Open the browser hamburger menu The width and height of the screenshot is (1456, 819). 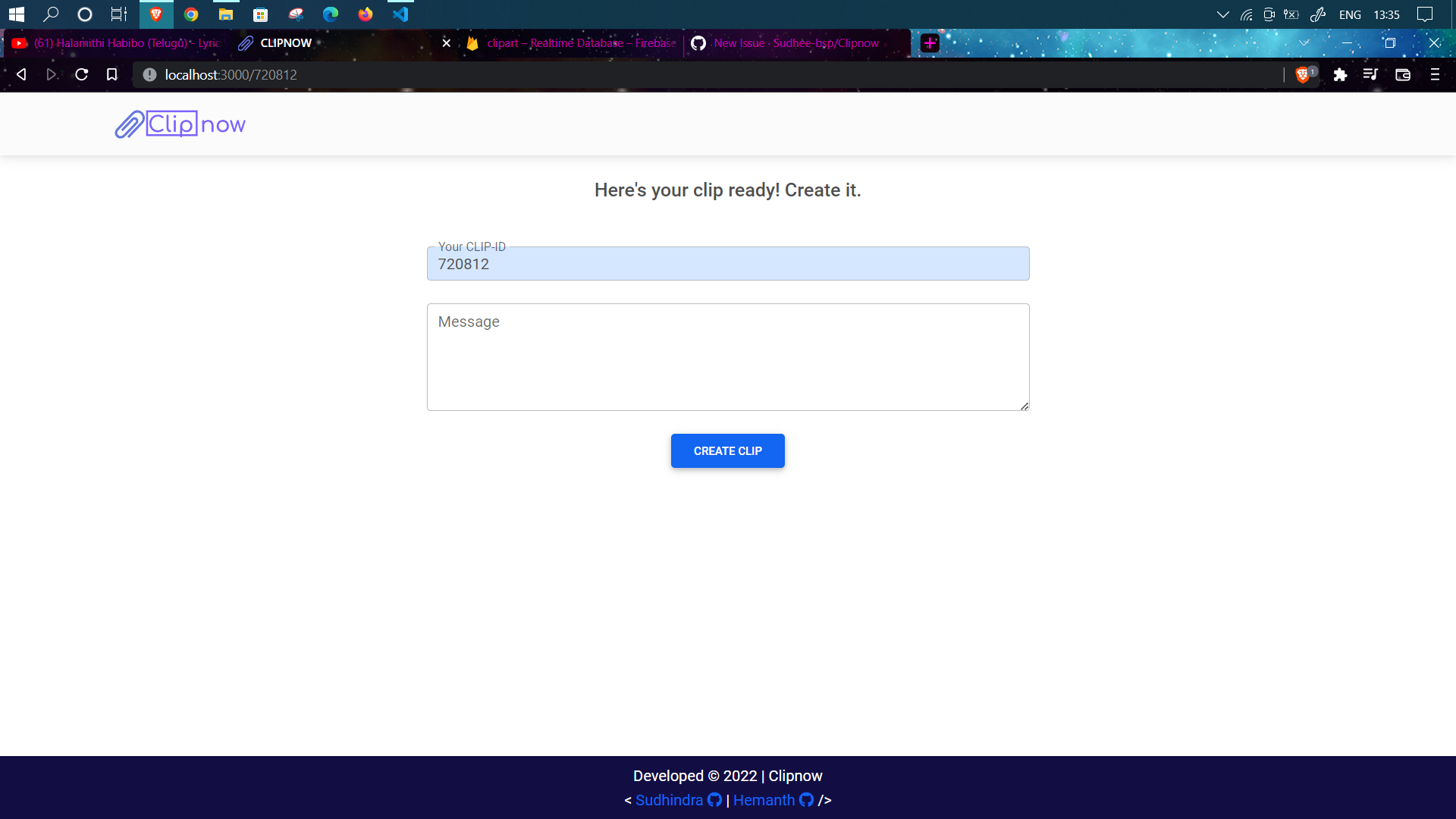tap(1435, 74)
